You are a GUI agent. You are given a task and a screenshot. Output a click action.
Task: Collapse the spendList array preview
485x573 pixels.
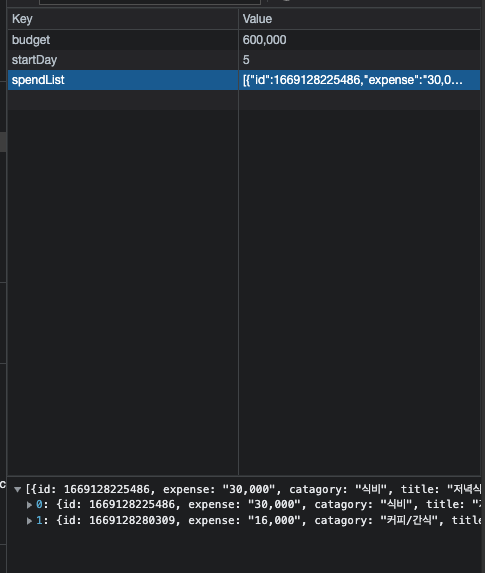point(17,489)
